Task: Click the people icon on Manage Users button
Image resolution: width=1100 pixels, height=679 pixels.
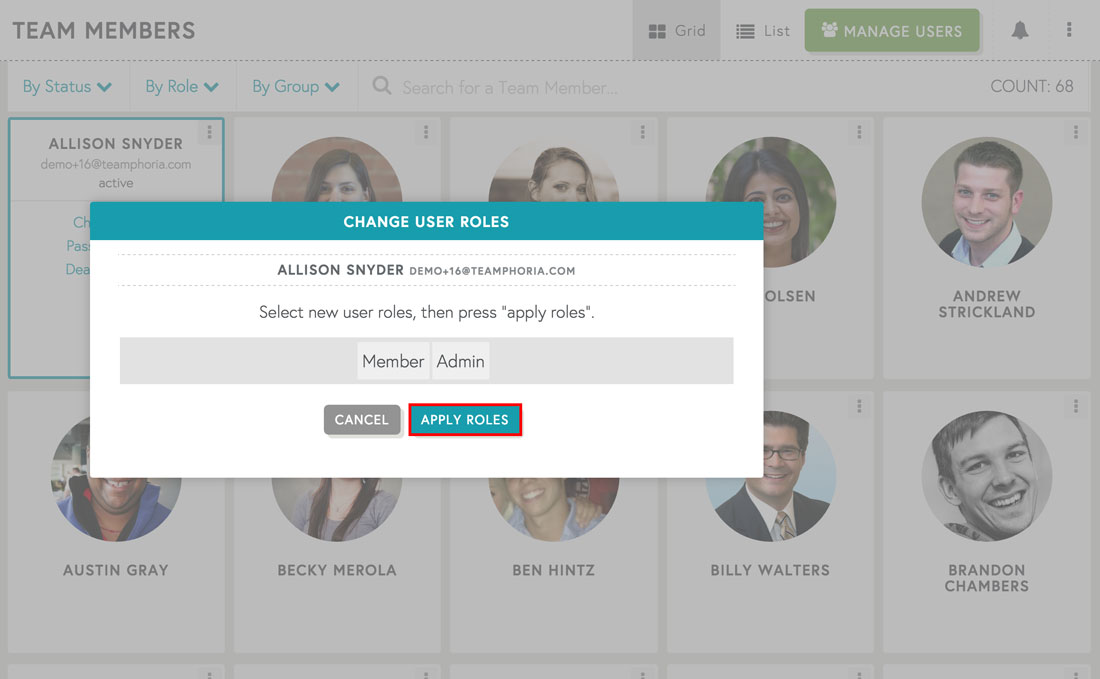Action: click(829, 30)
